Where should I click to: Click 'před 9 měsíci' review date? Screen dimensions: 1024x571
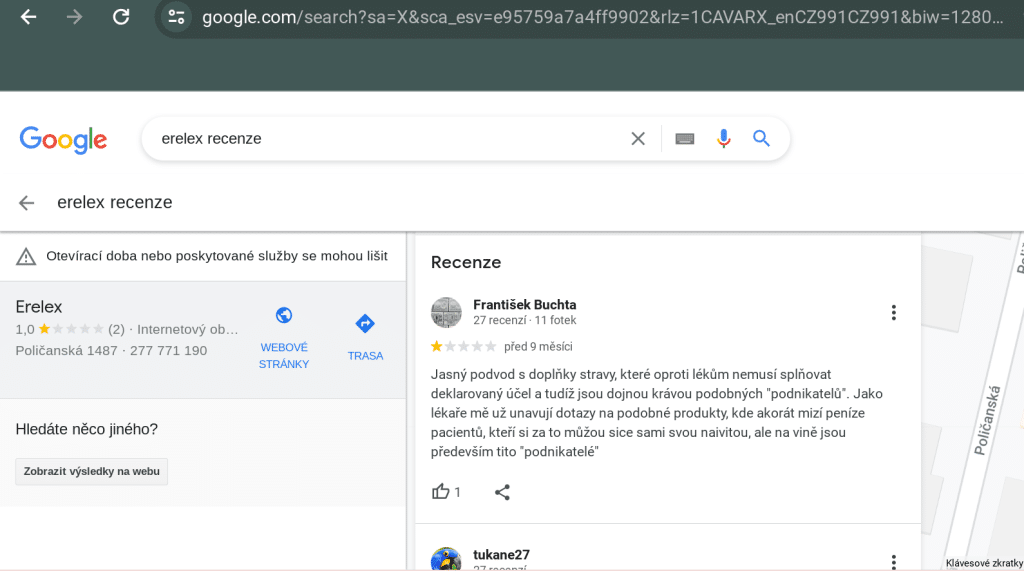(538, 347)
